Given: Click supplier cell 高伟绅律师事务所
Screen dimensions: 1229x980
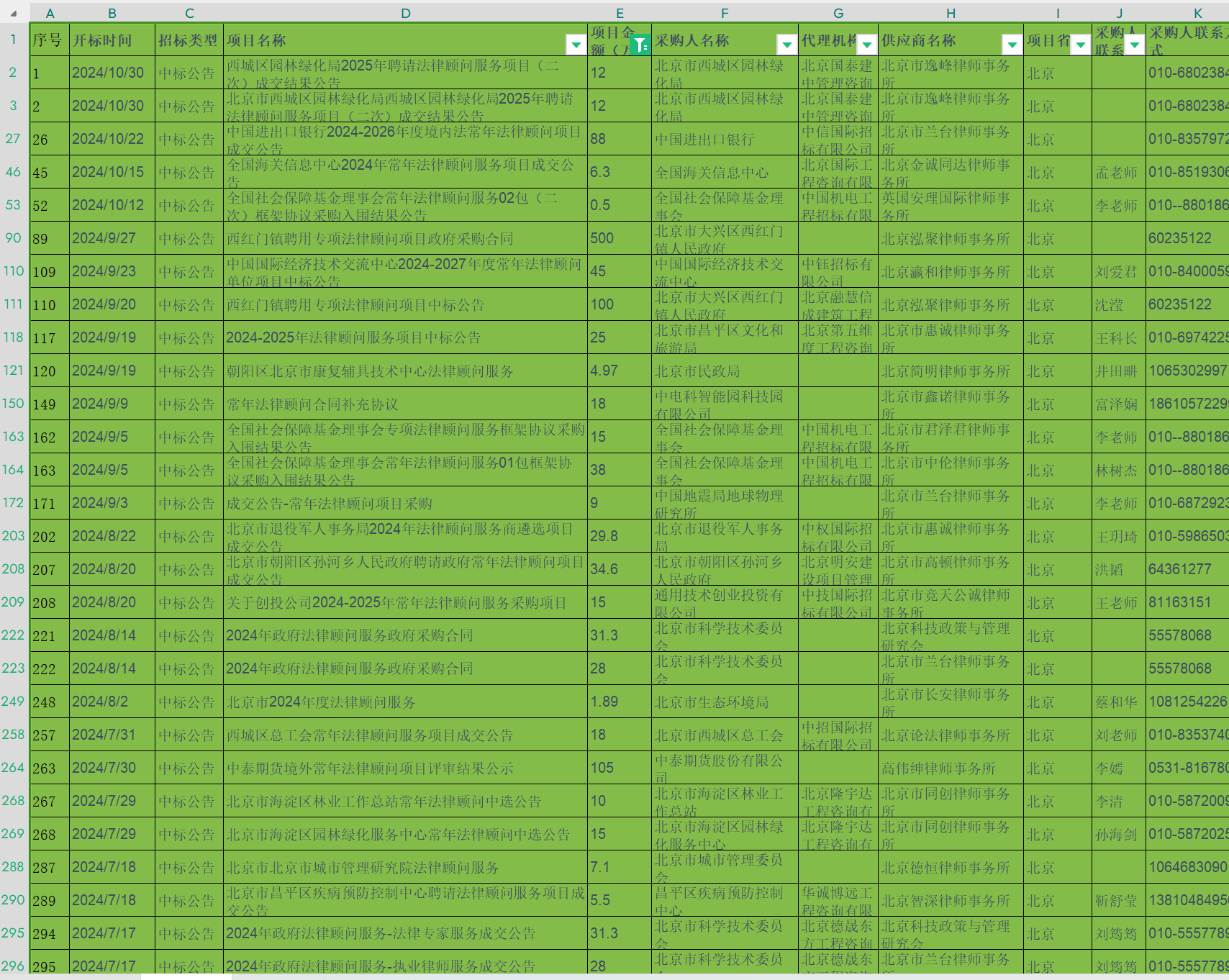Looking at the screenshot, I should tap(951, 768).
